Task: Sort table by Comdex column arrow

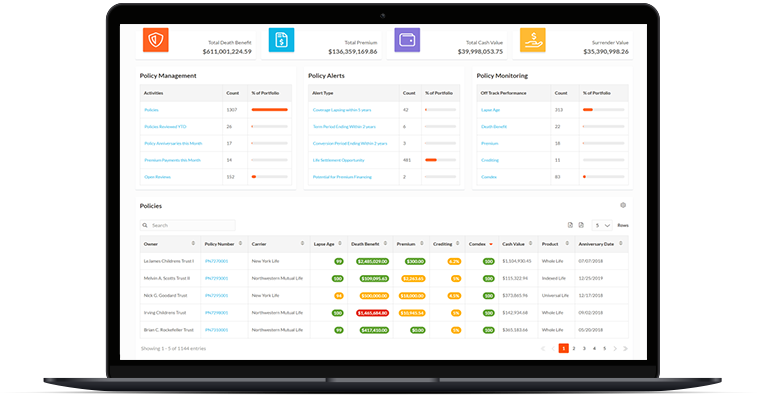Action: [490, 243]
